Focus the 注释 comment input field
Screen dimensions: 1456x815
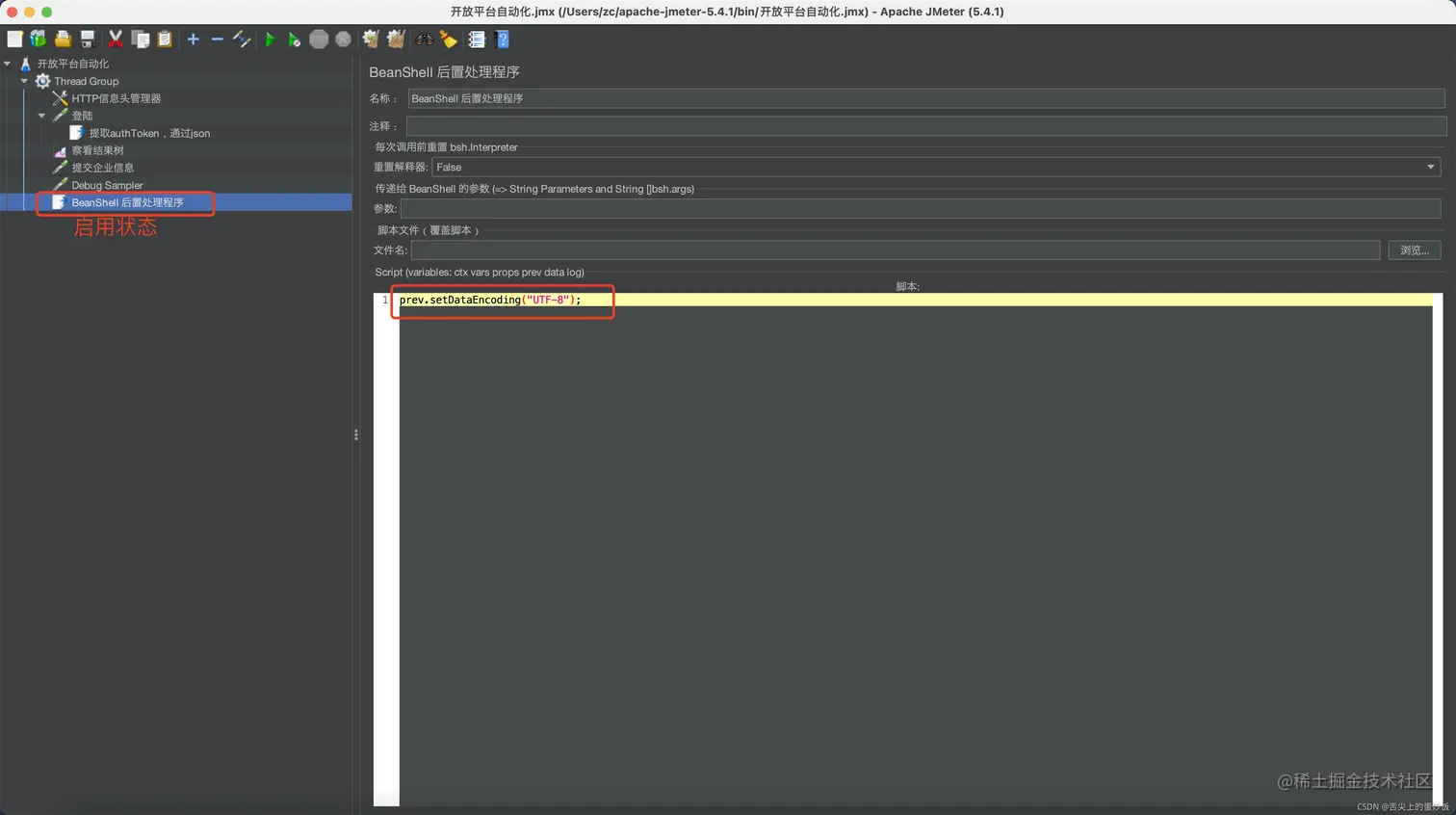click(x=925, y=125)
